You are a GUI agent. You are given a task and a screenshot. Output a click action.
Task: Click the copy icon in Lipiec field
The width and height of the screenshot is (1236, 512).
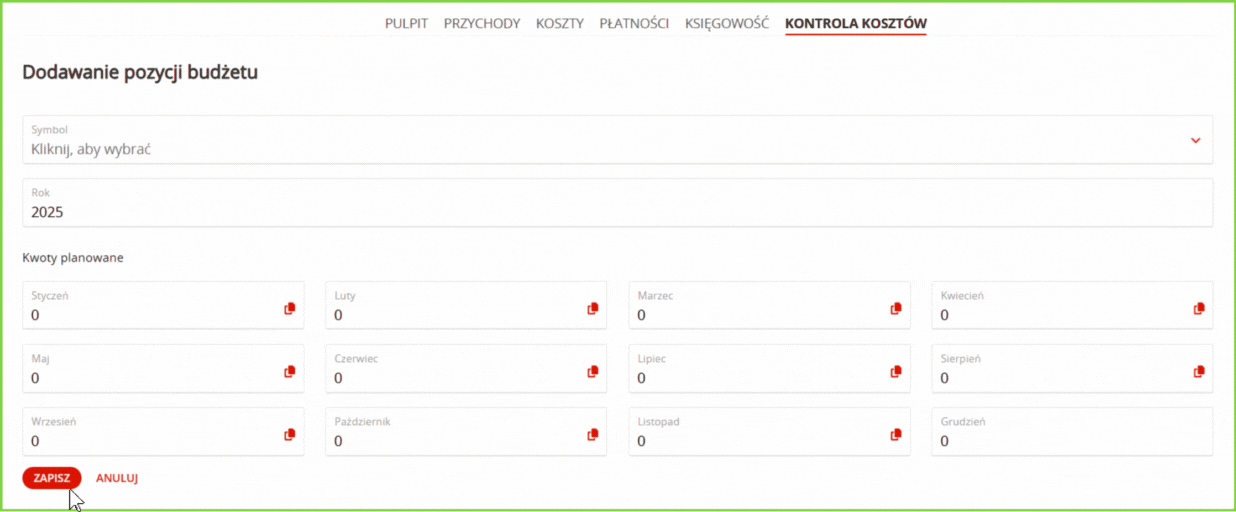[x=896, y=372]
